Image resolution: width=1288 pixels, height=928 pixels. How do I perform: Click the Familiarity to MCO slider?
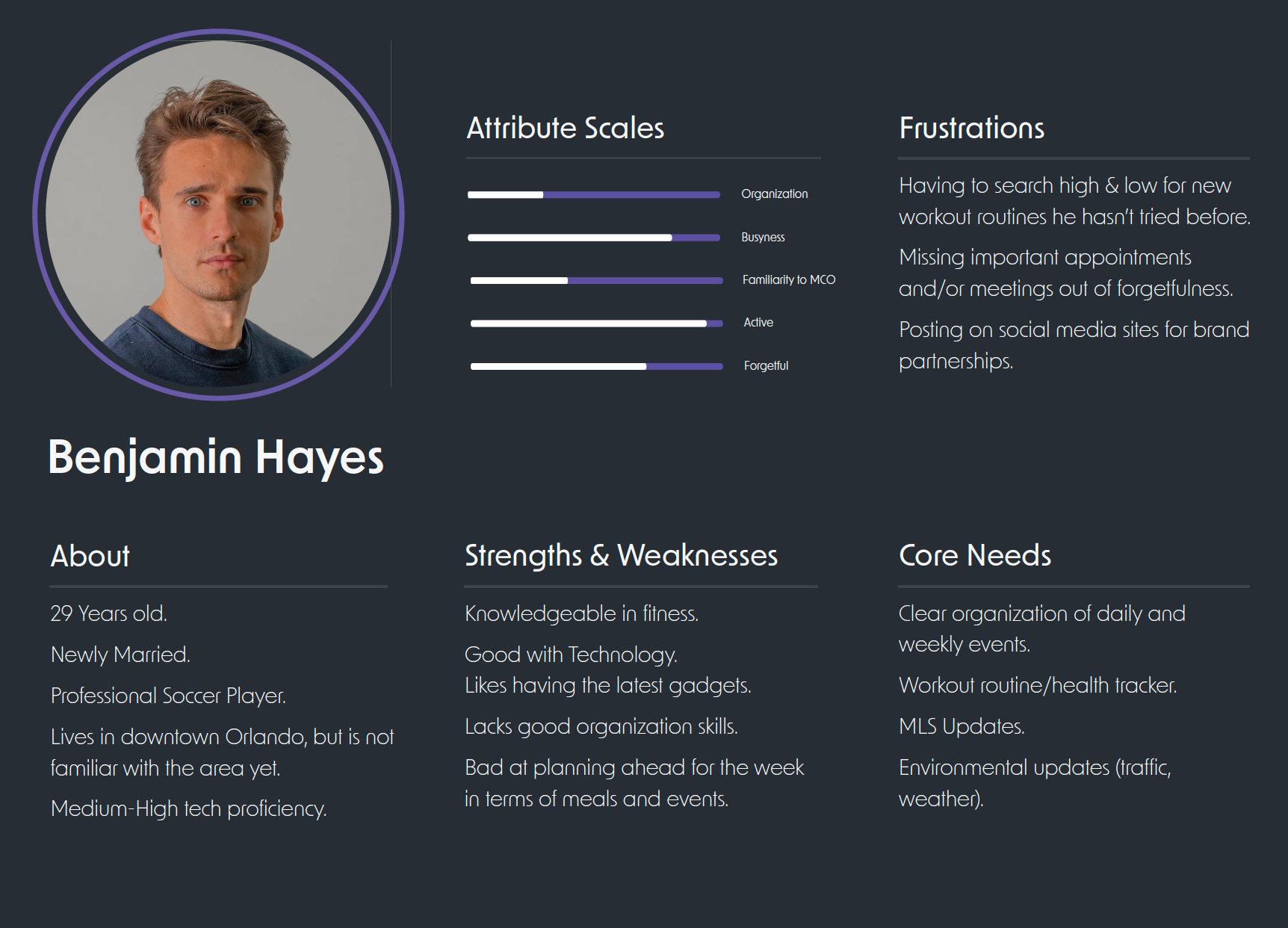point(596,281)
